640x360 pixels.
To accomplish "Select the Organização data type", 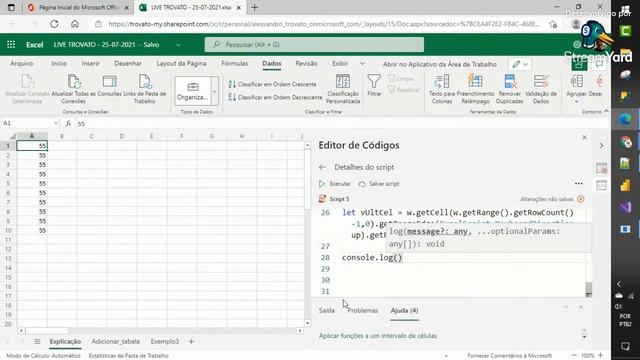I will (193, 91).
